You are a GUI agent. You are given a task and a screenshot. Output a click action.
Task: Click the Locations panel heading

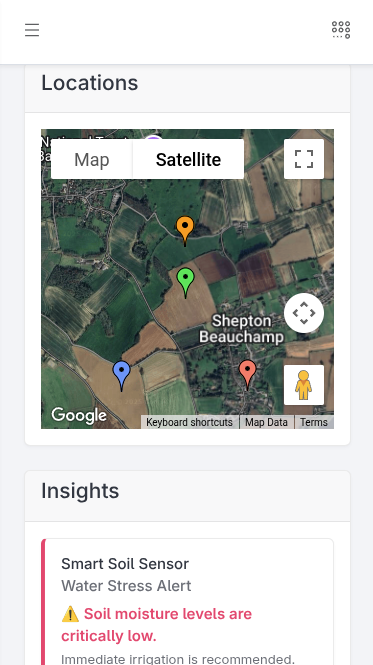(90, 83)
